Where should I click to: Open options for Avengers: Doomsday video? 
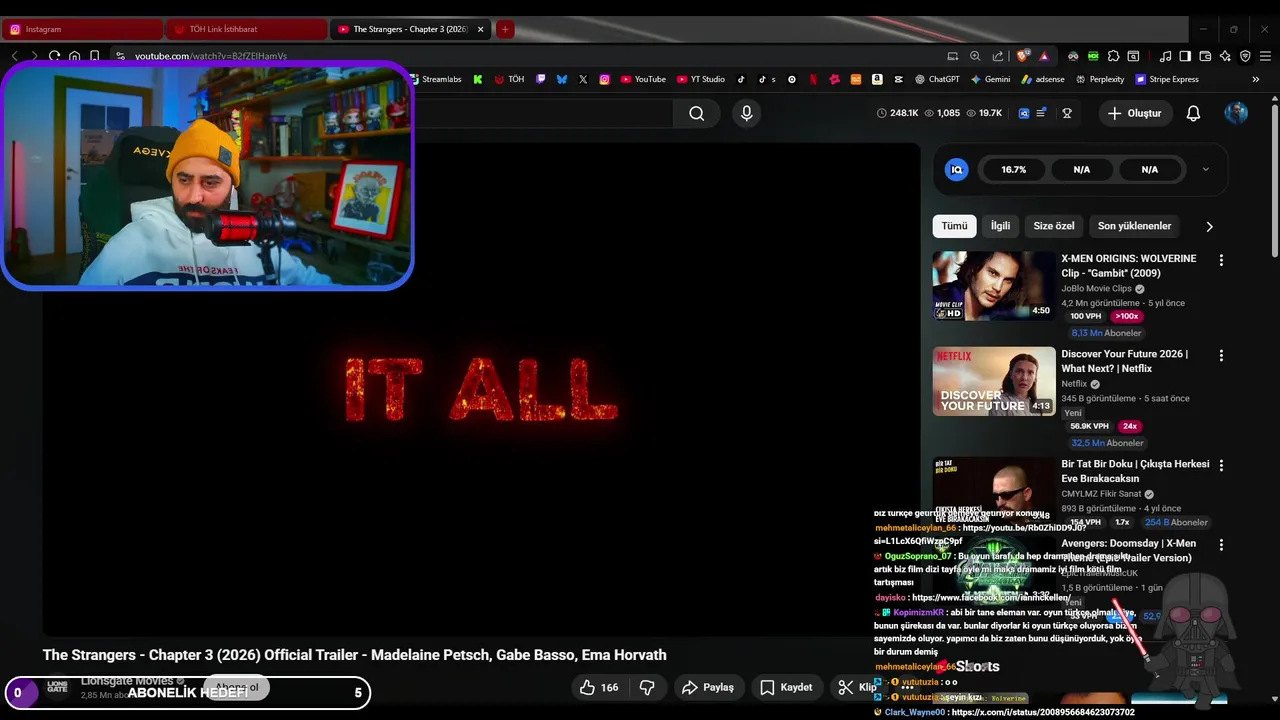[x=1221, y=546]
